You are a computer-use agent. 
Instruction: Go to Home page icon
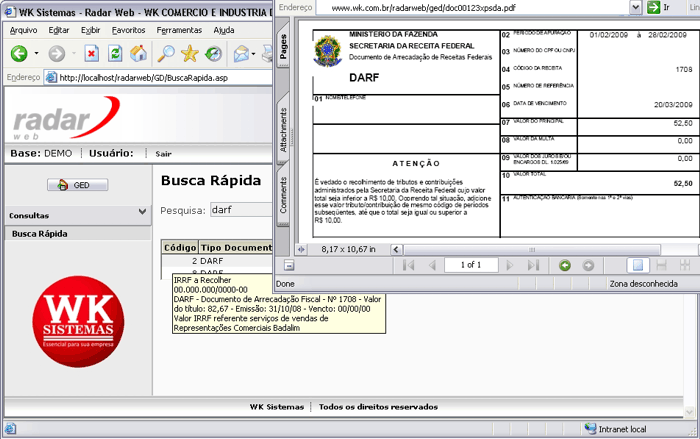140,53
